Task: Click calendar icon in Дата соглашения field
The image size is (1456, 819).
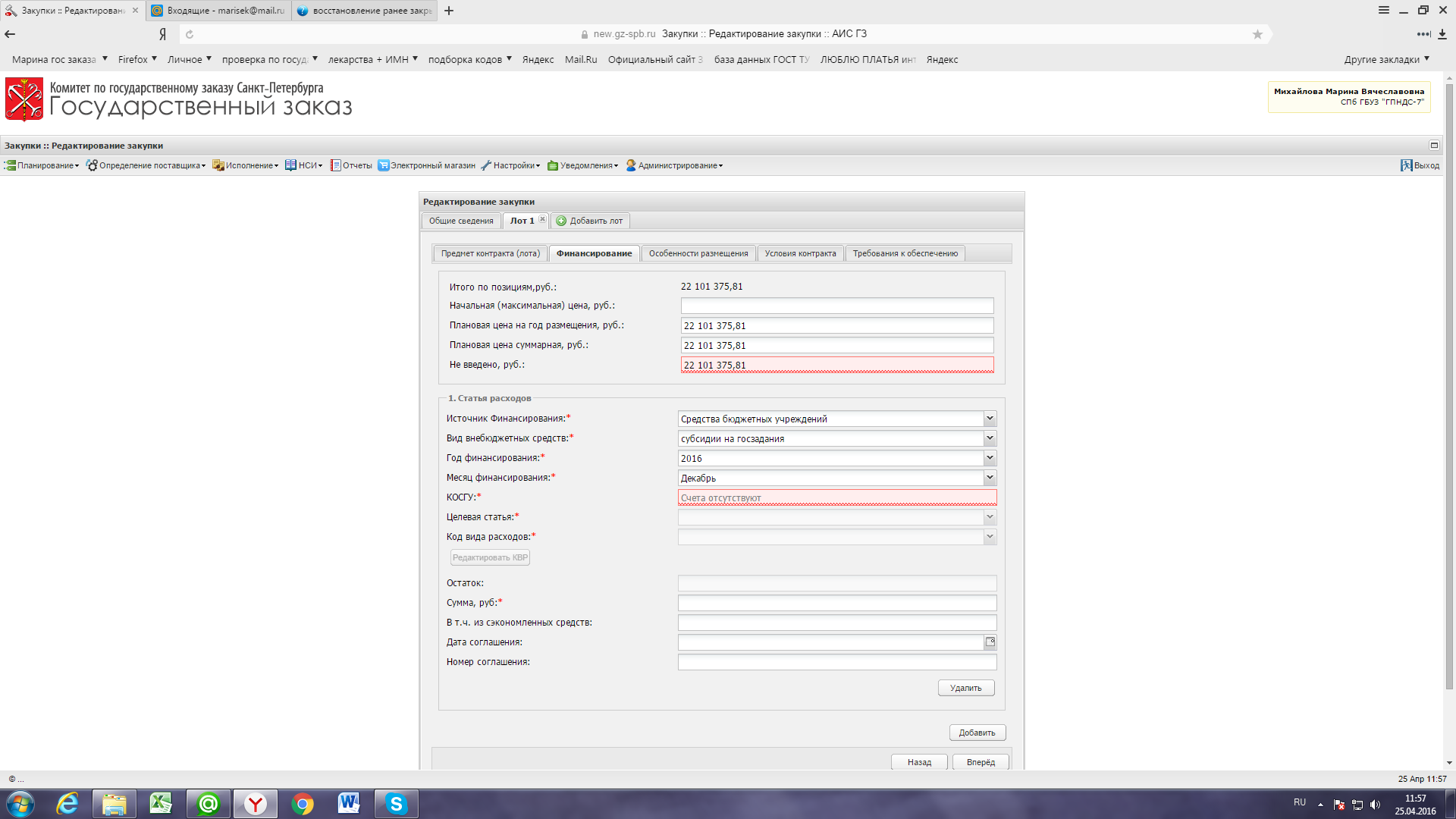Action: pyautogui.click(x=990, y=642)
